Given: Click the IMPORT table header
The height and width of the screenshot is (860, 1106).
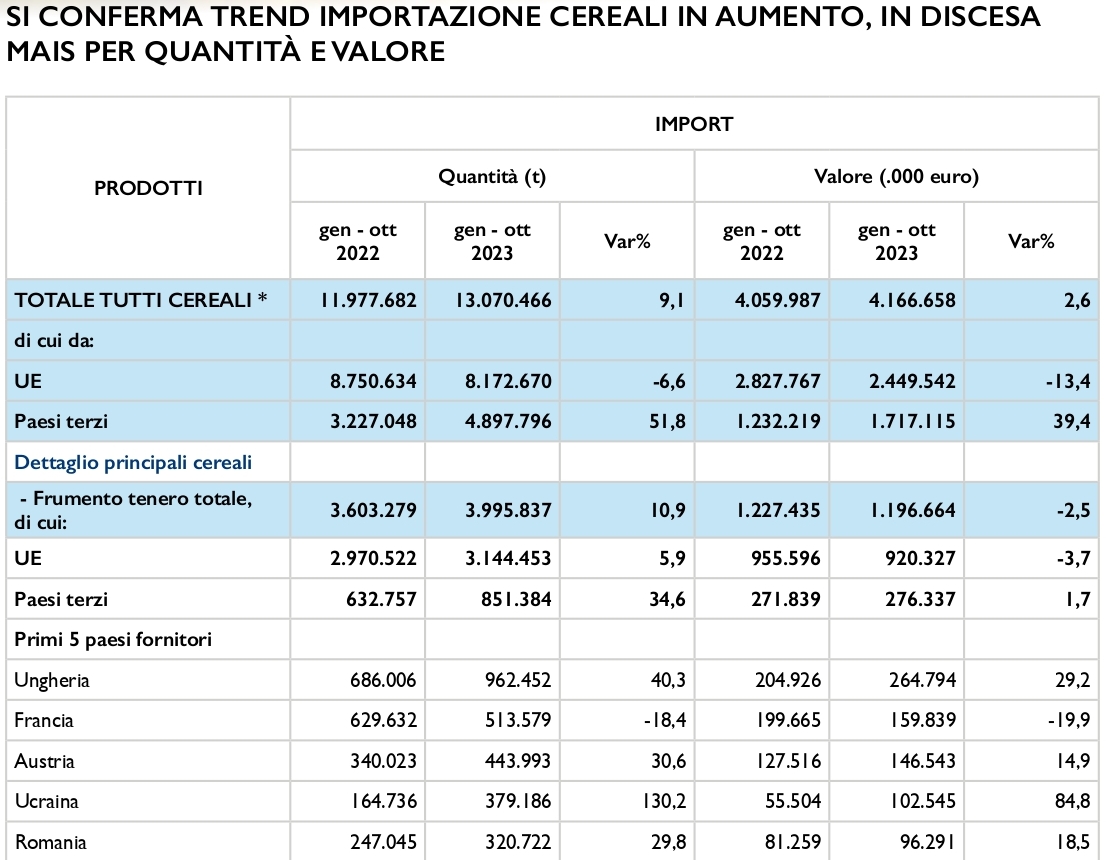Looking at the screenshot, I should [x=694, y=124].
